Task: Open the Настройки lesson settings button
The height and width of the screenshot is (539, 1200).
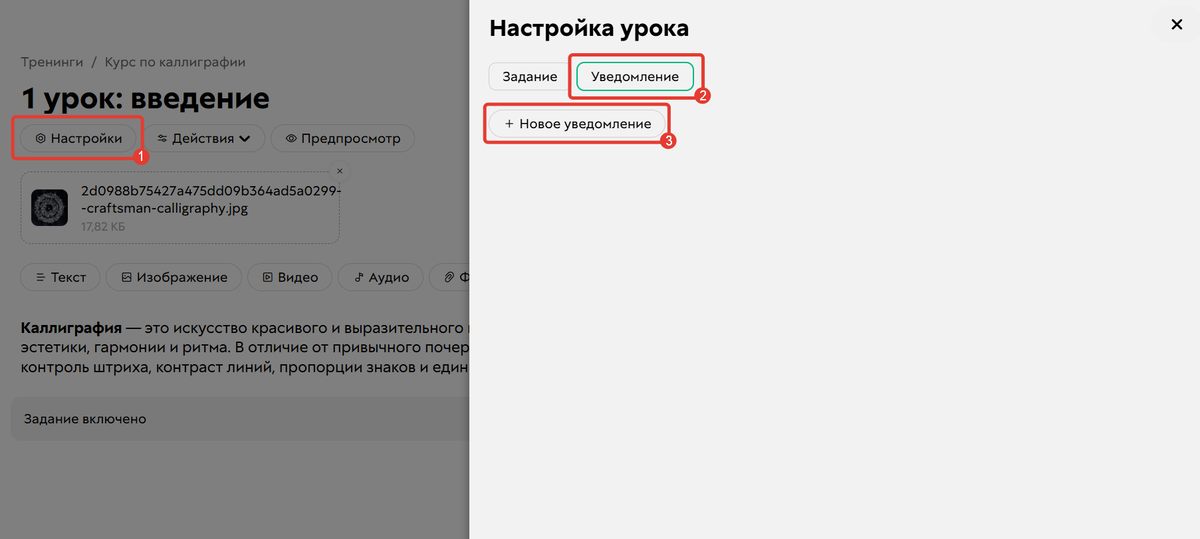Action: click(78, 138)
